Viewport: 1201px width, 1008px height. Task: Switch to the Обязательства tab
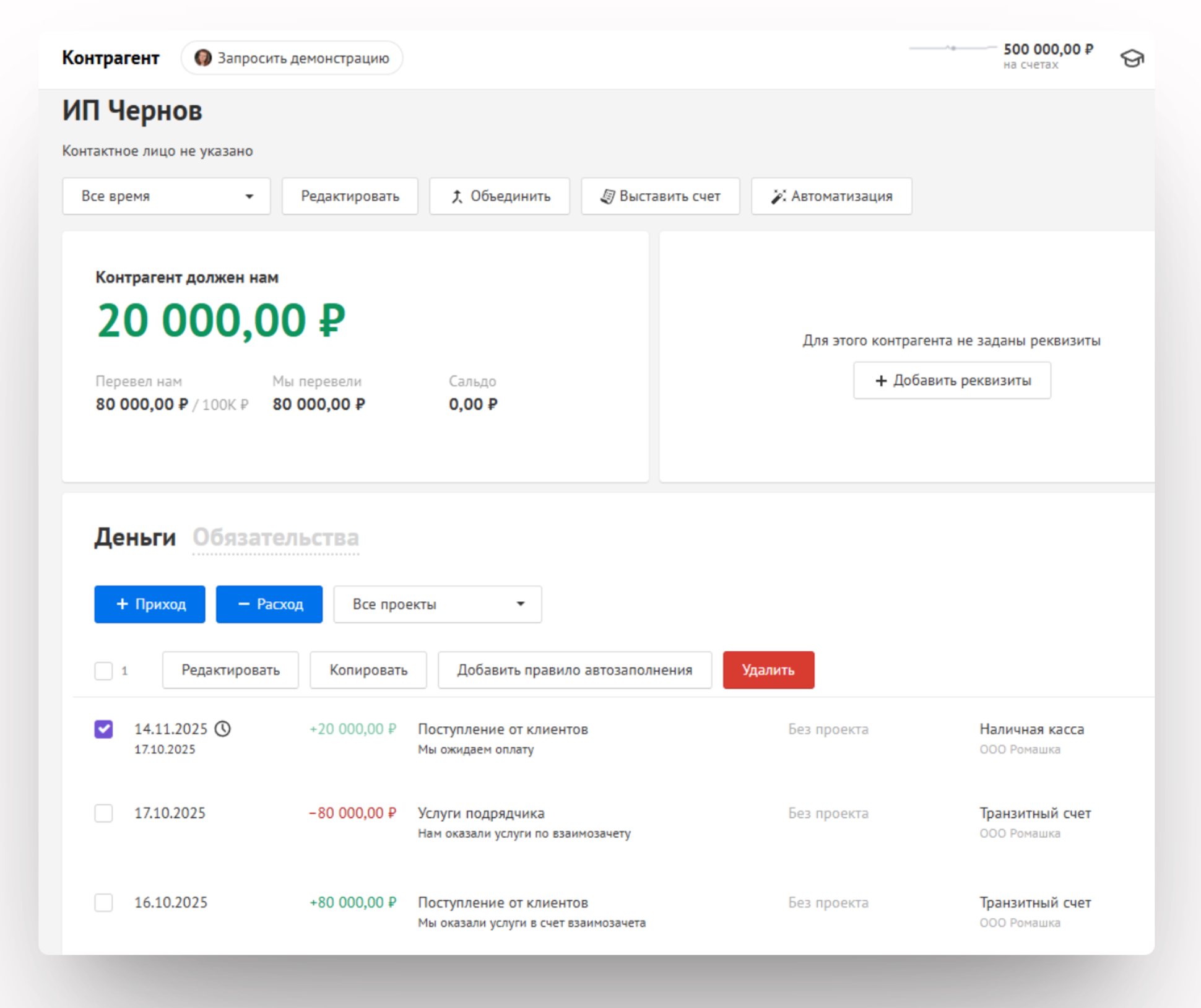click(x=275, y=537)
